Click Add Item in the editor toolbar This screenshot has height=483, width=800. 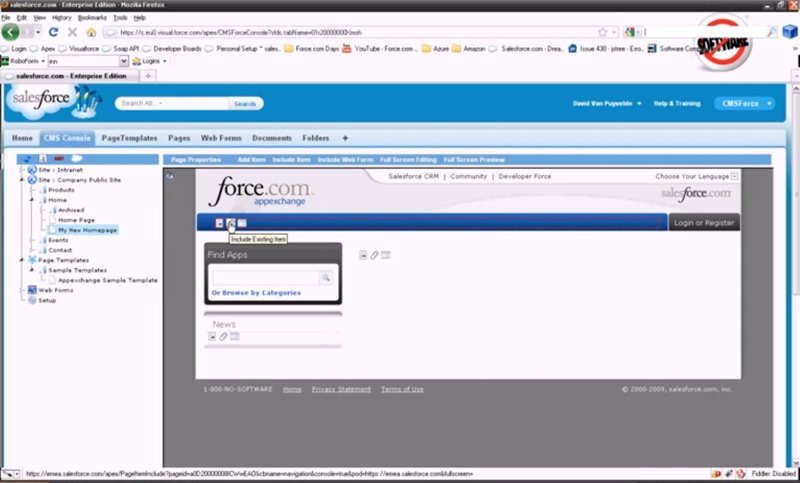[x=252, y=160]
